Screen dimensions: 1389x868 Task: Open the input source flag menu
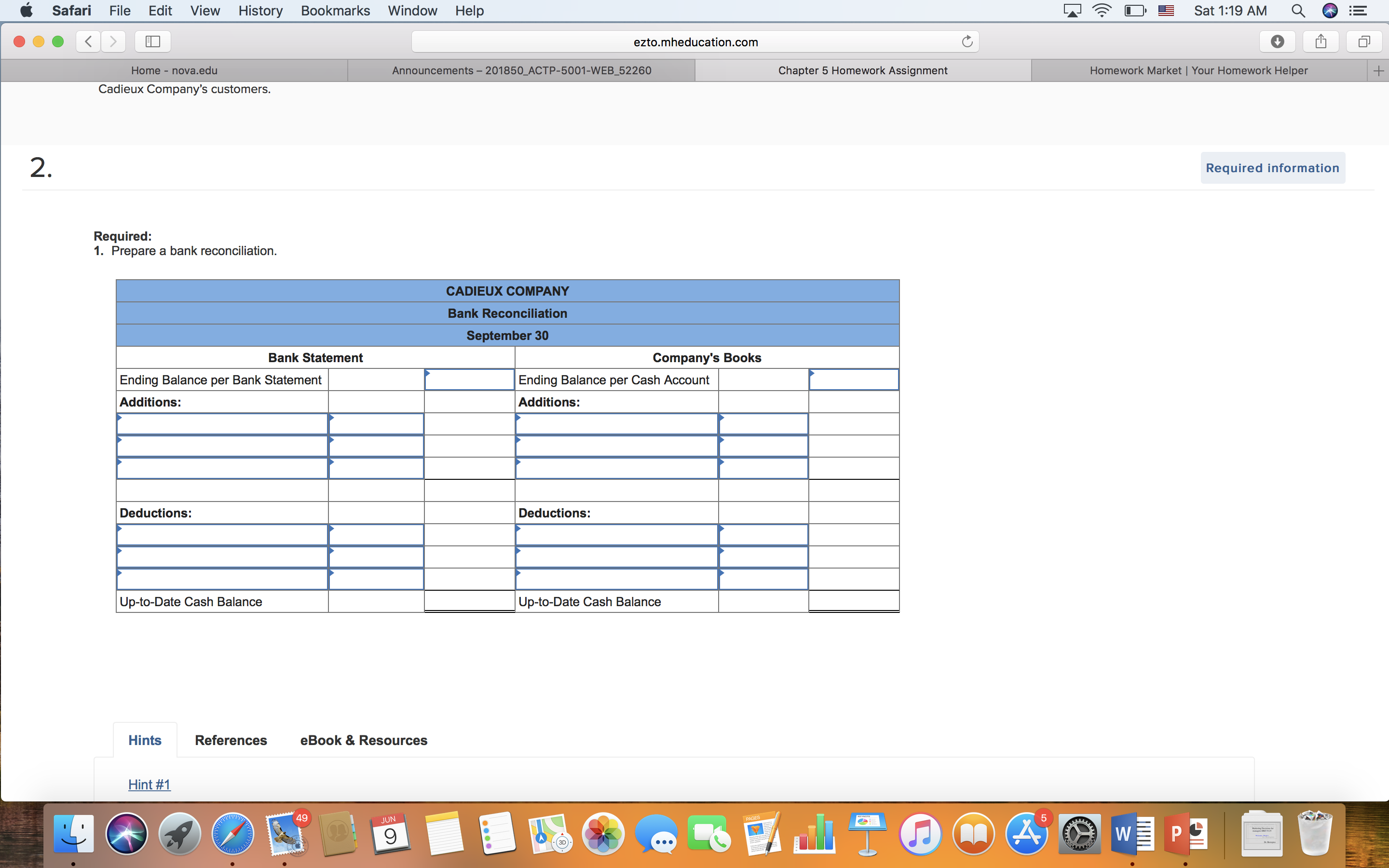click(1166, 11)
